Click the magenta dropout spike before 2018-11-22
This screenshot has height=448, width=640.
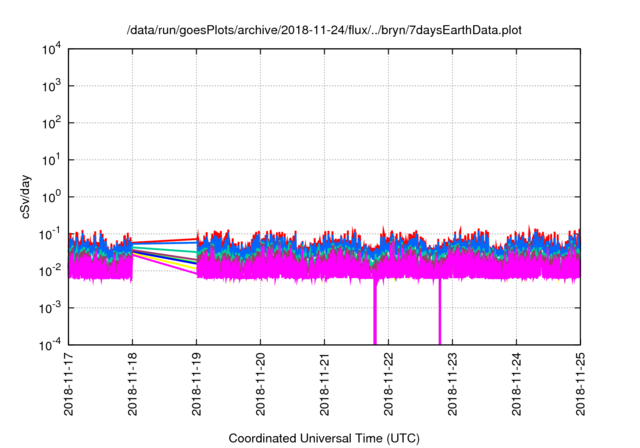coord(375,312)
